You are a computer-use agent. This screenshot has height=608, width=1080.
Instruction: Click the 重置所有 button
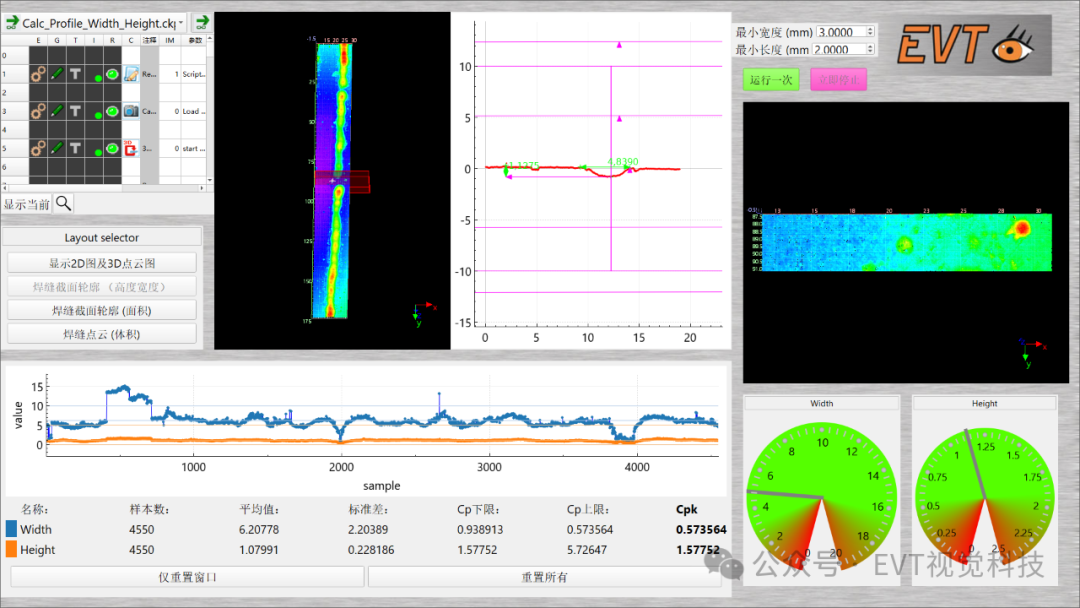pos(544,577)
